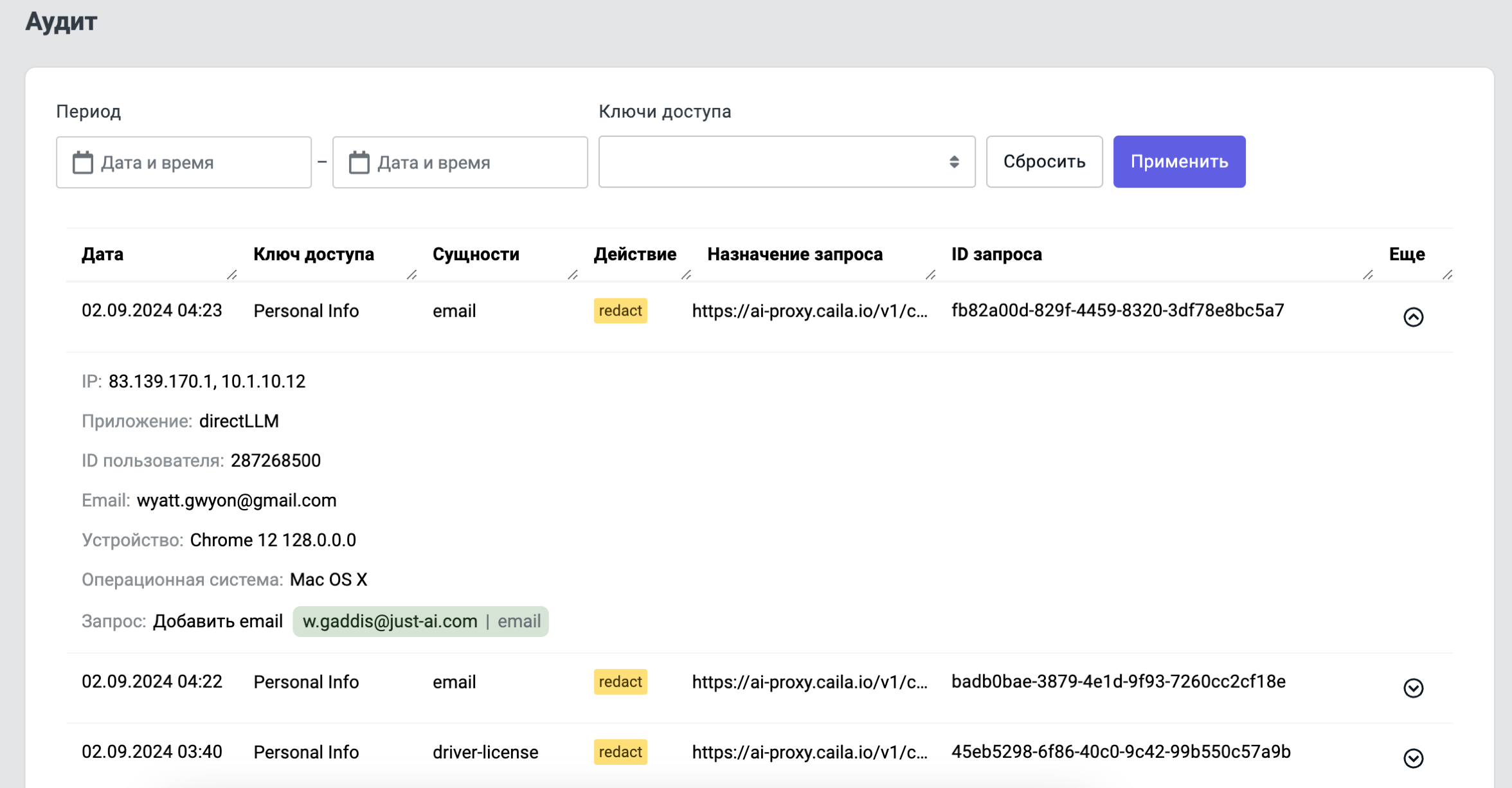
Task: Click the Еще column resize handle
Action: coord(1447,275)
